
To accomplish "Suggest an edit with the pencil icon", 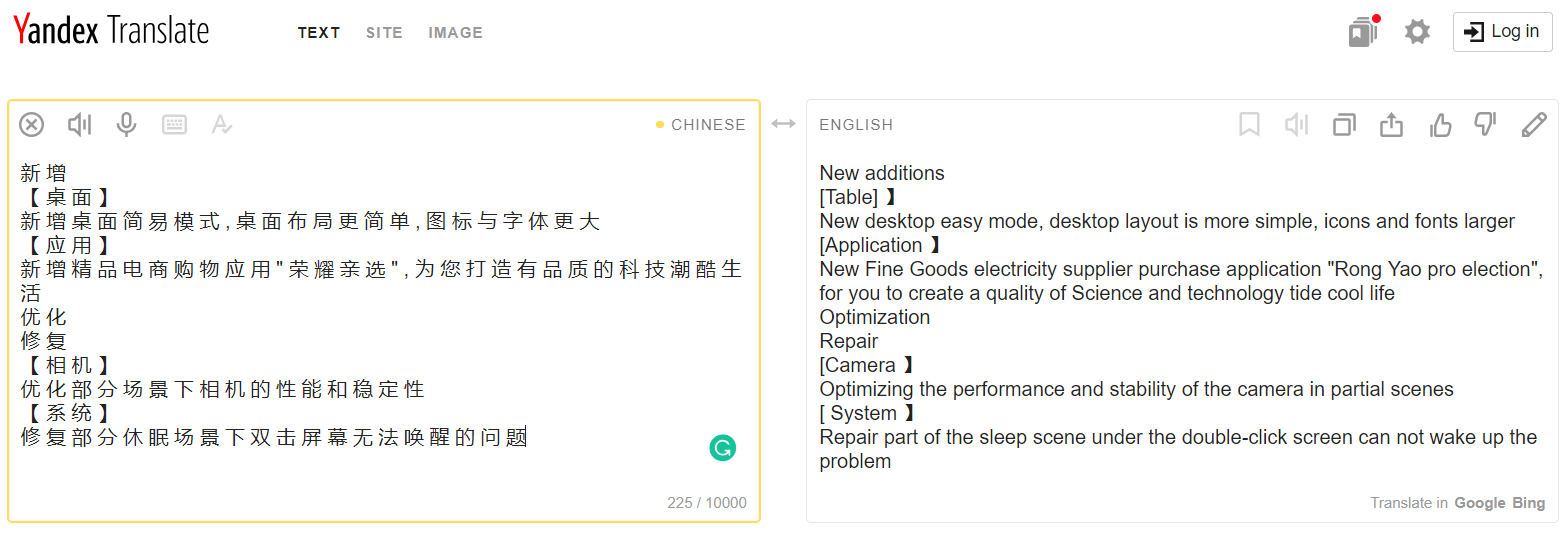I will click(1534, 125).
